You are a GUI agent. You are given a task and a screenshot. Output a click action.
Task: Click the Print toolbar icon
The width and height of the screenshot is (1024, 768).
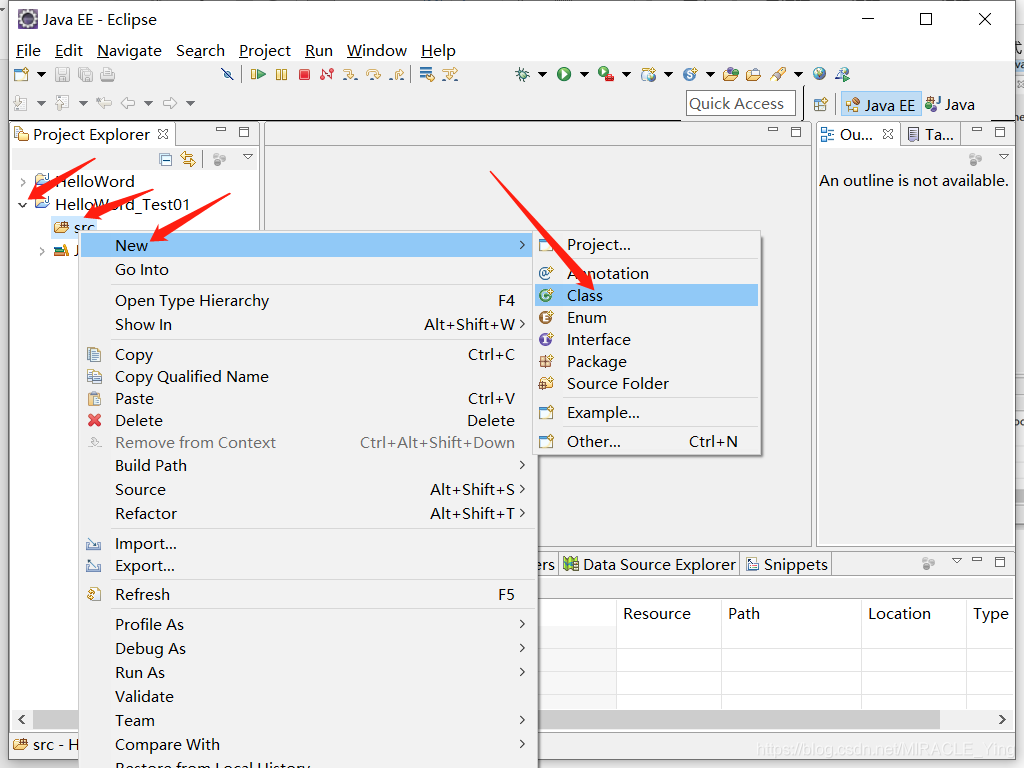[108, 74]
